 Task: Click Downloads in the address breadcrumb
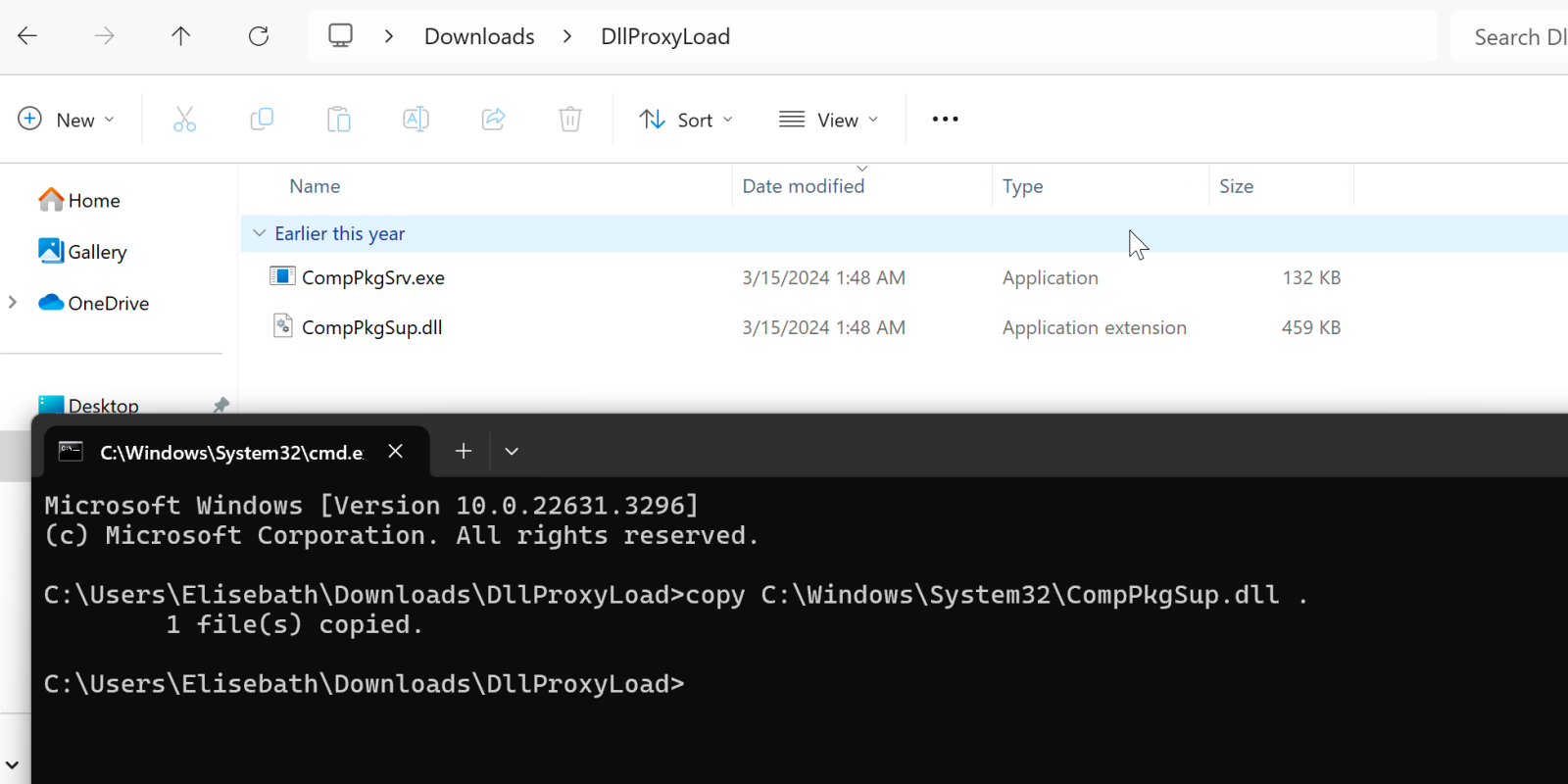point(479,36)
